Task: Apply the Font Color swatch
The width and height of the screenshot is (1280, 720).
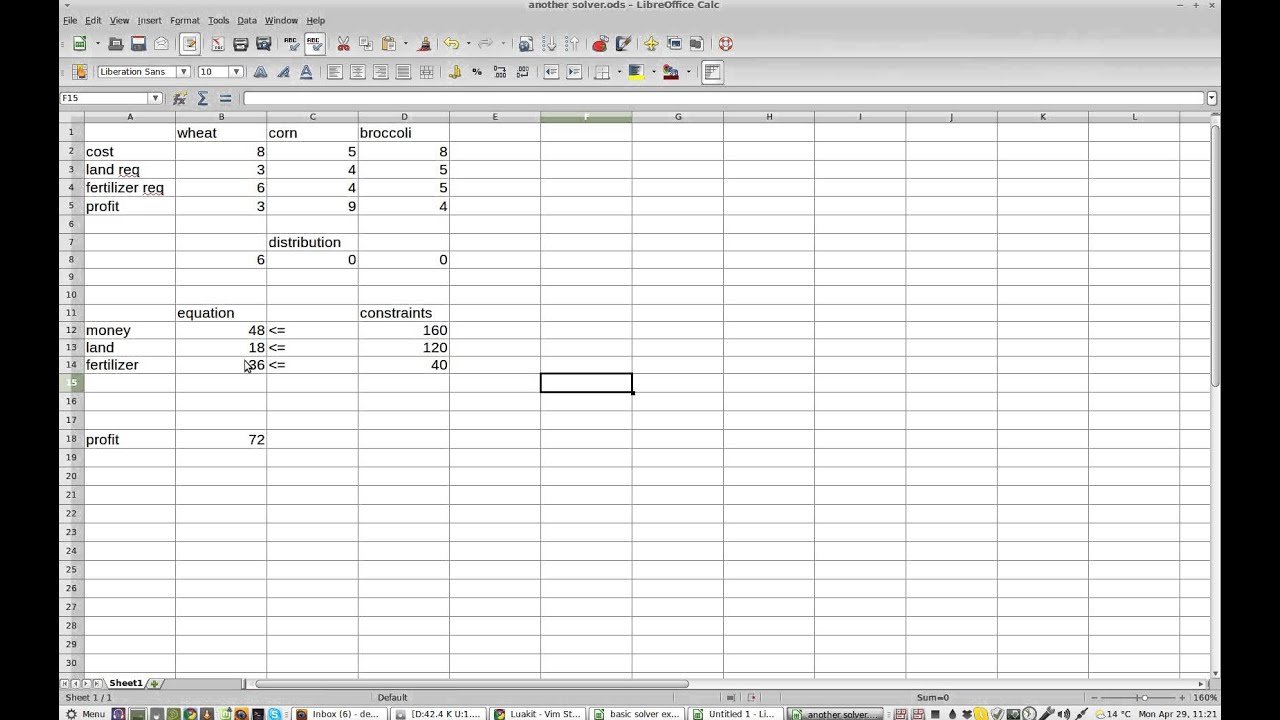Action: [x=671, y=72]
